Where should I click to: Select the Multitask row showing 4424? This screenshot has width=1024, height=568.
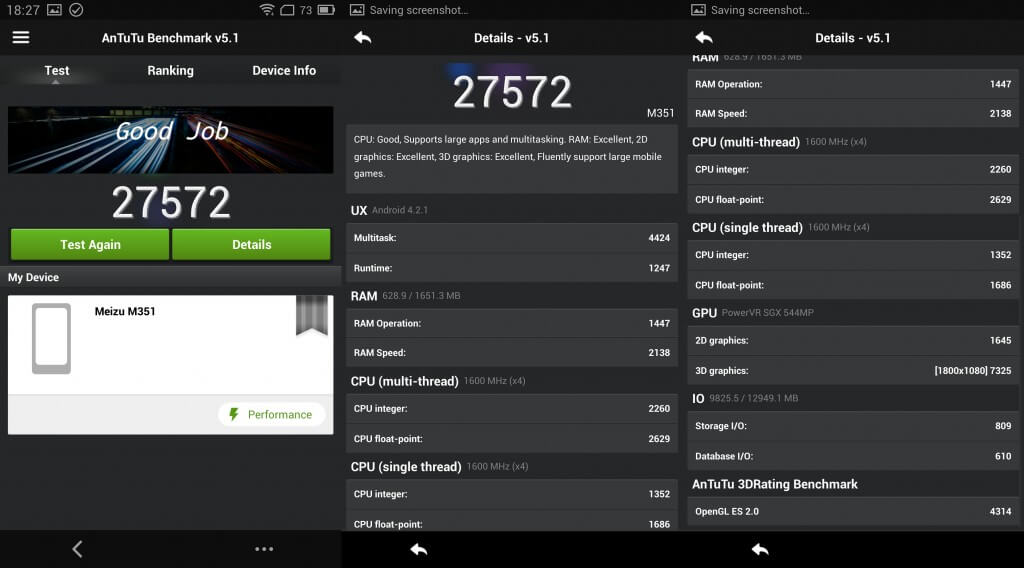512,238
